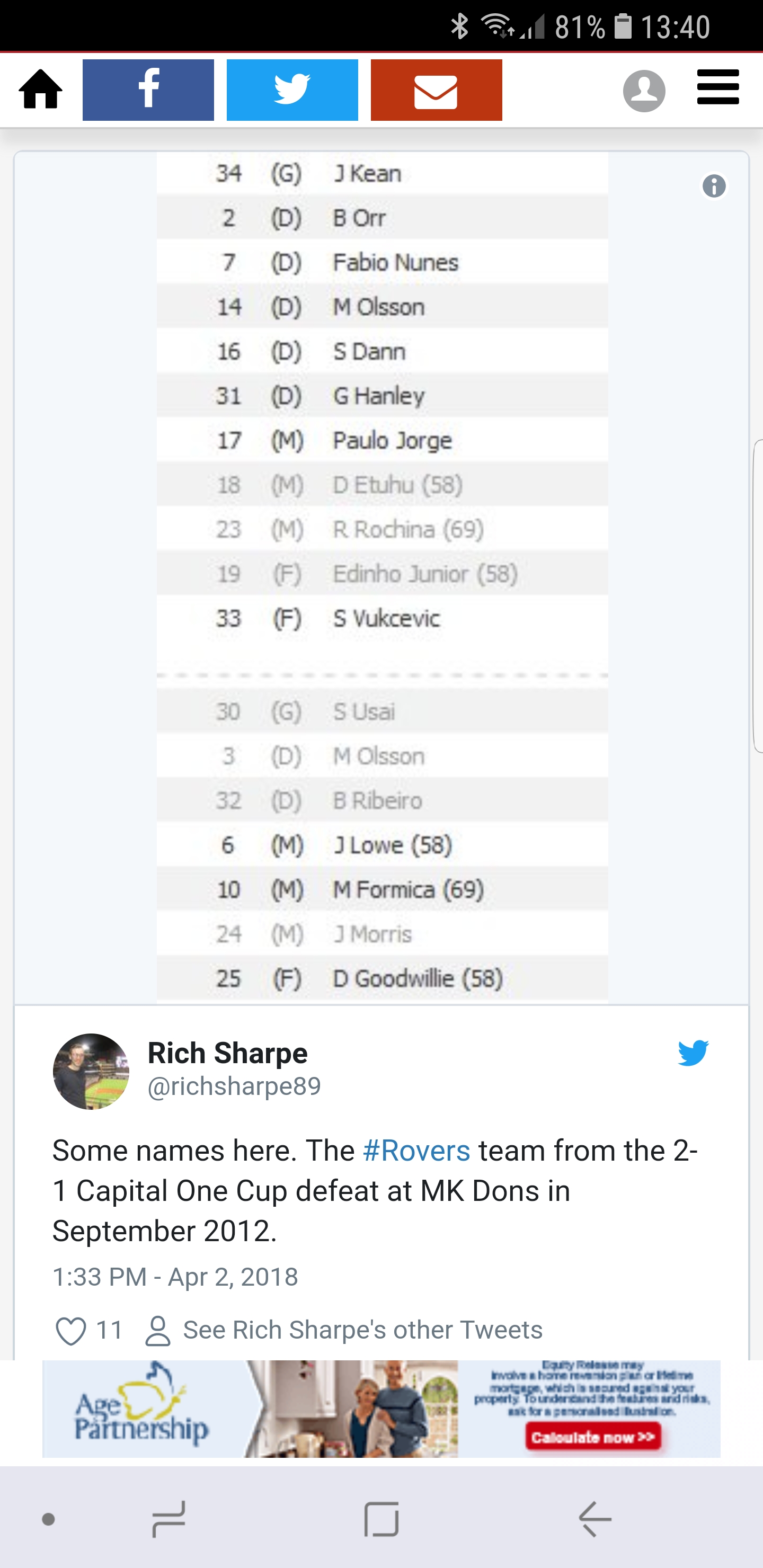Image resolution: width=763 pixels, height=1568 pixels.
Task: Open the Rich Sharpe display name
Action: click(228, 1053)
